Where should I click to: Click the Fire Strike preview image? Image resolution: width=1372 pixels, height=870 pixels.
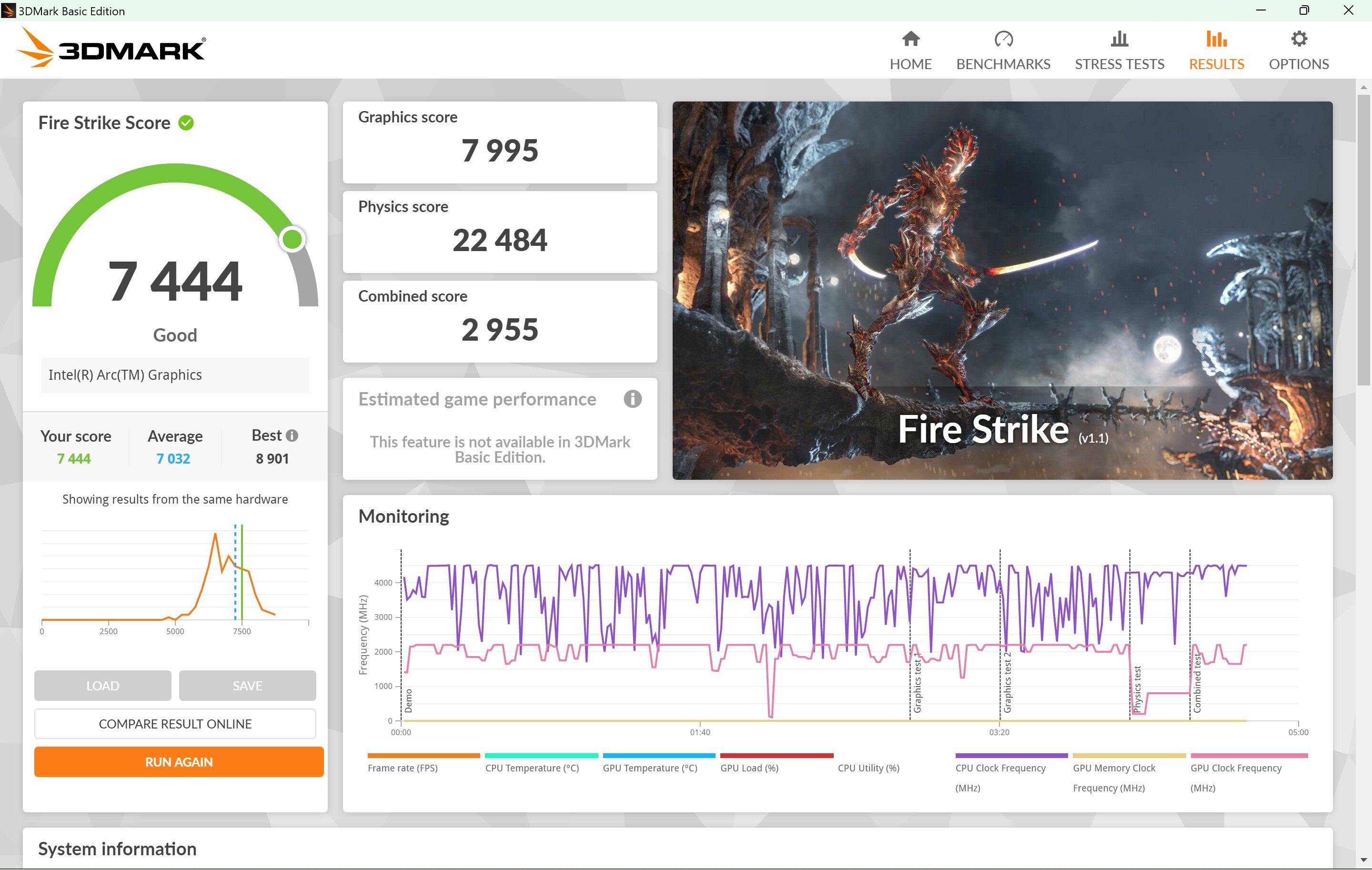pyautogui.click(x=1002, y=291)
